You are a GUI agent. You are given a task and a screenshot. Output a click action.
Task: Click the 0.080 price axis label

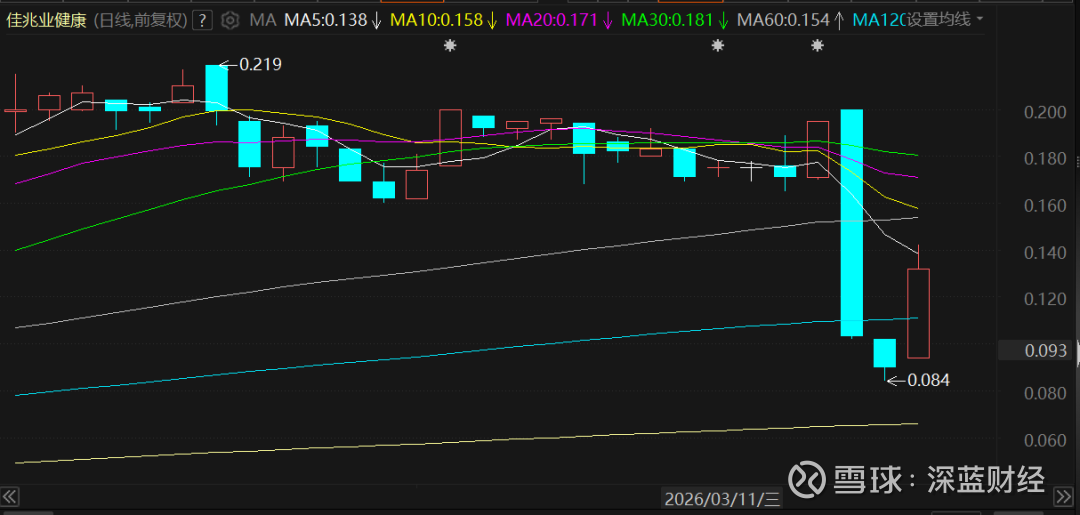[1046, 393]
